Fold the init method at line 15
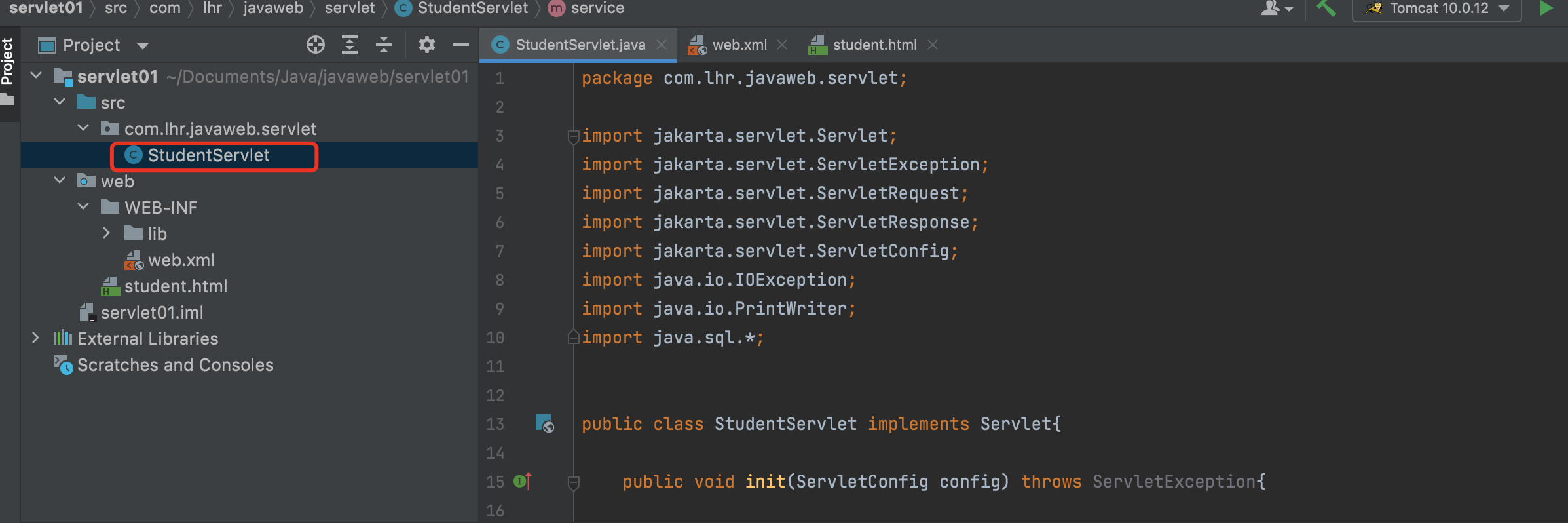This screenshot has height=523, width=1568. (x=573, y=483)
